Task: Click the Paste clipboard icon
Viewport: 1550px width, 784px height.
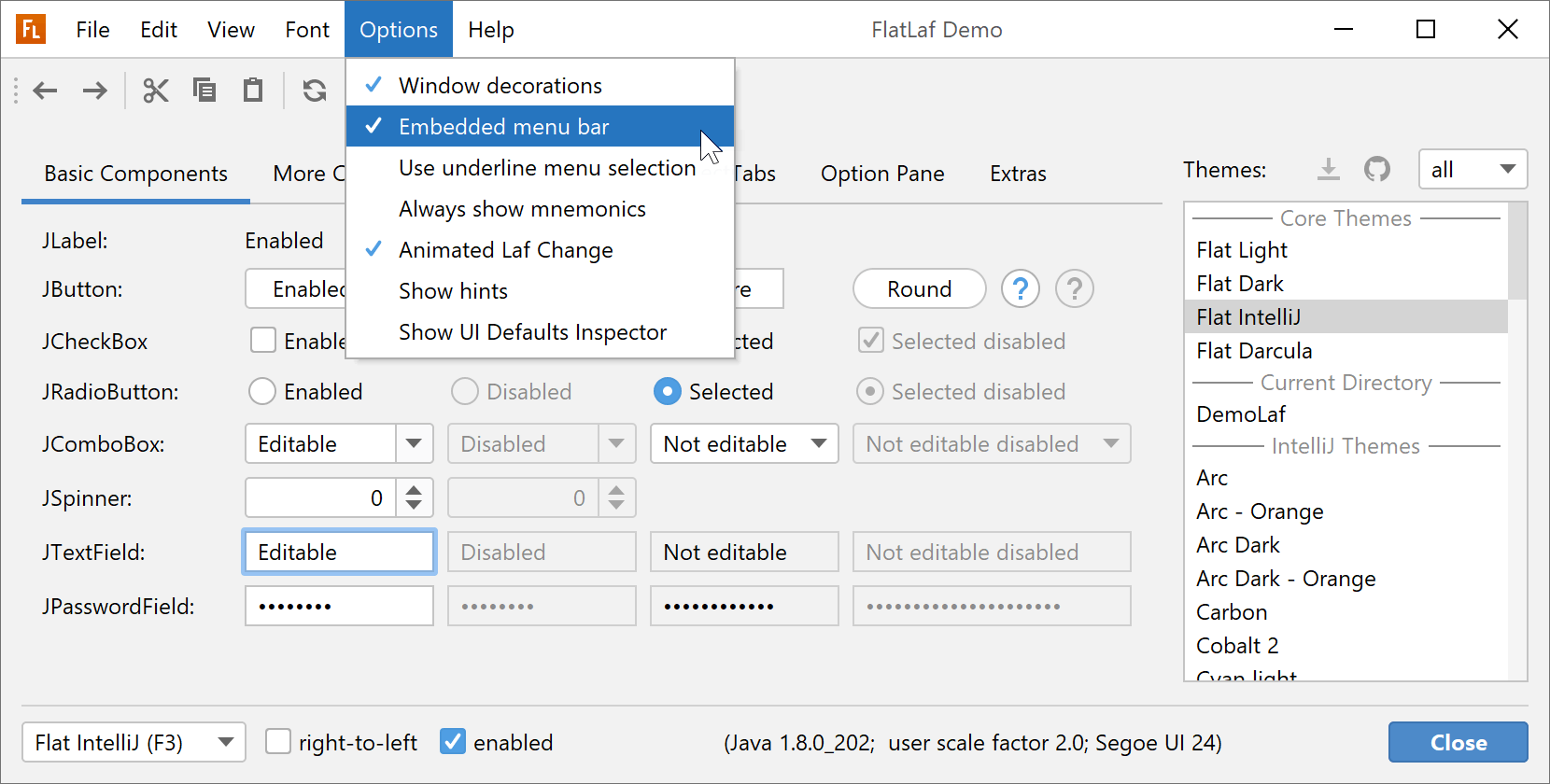Action: point(253,90)
